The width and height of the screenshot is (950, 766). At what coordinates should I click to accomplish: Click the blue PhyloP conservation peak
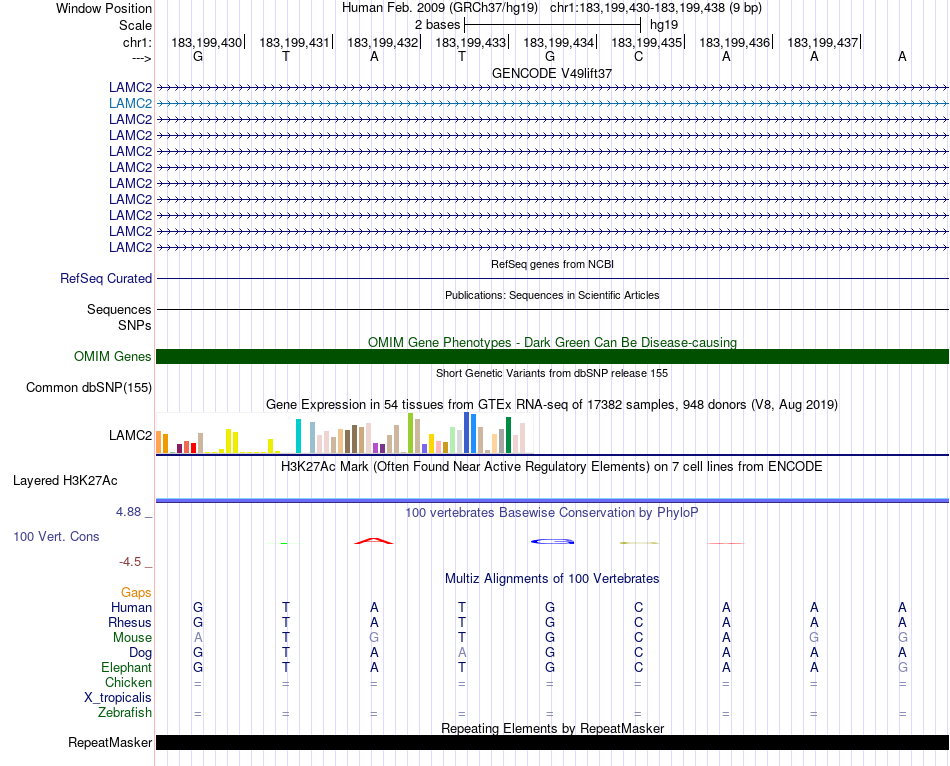coord(551,541)
